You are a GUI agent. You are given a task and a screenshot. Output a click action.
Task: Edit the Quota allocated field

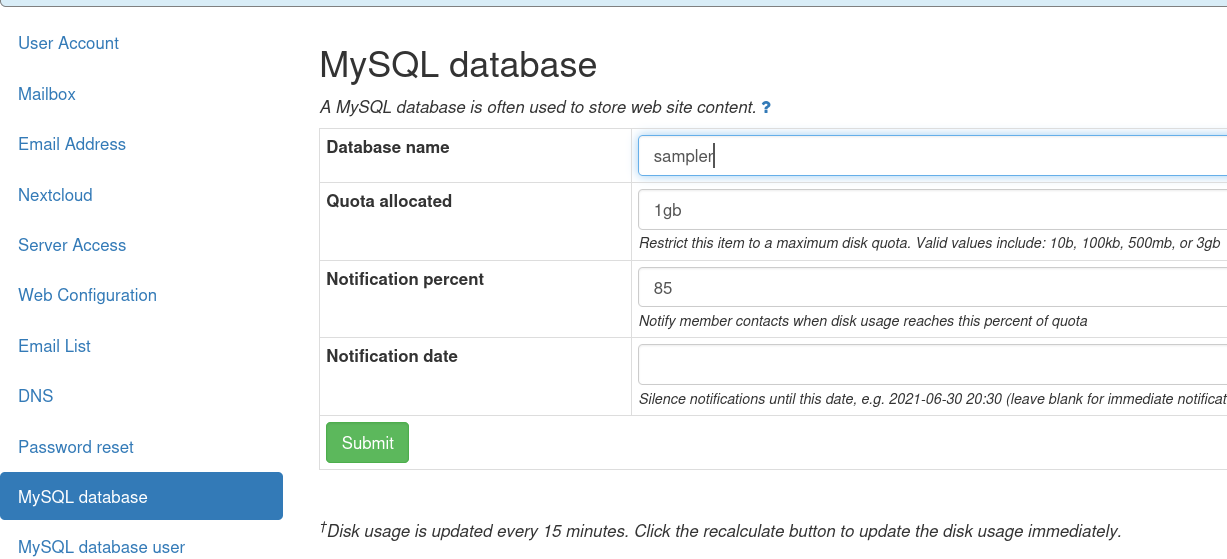[x=932, y=210]
